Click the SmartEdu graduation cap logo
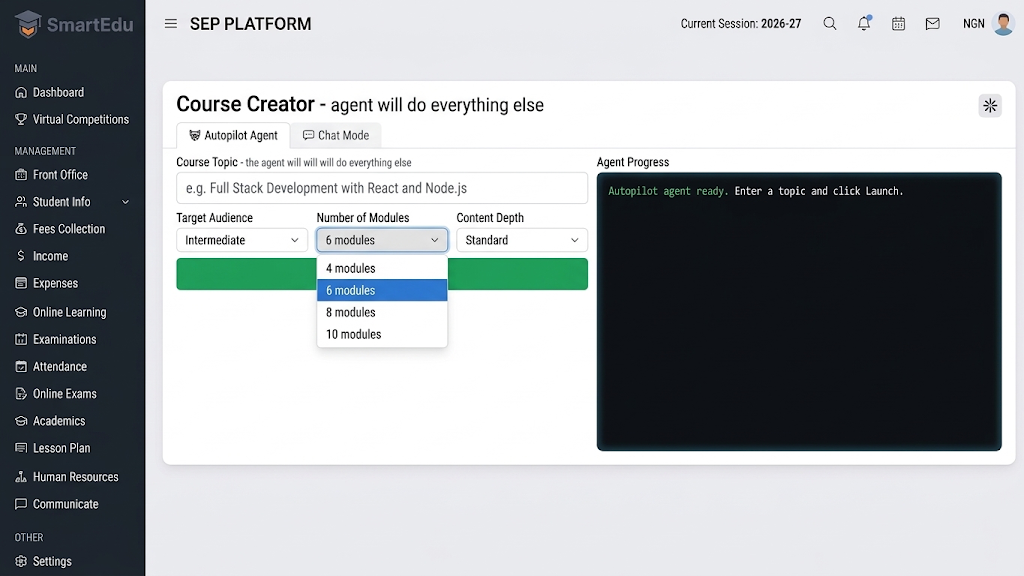 [28, 24]
